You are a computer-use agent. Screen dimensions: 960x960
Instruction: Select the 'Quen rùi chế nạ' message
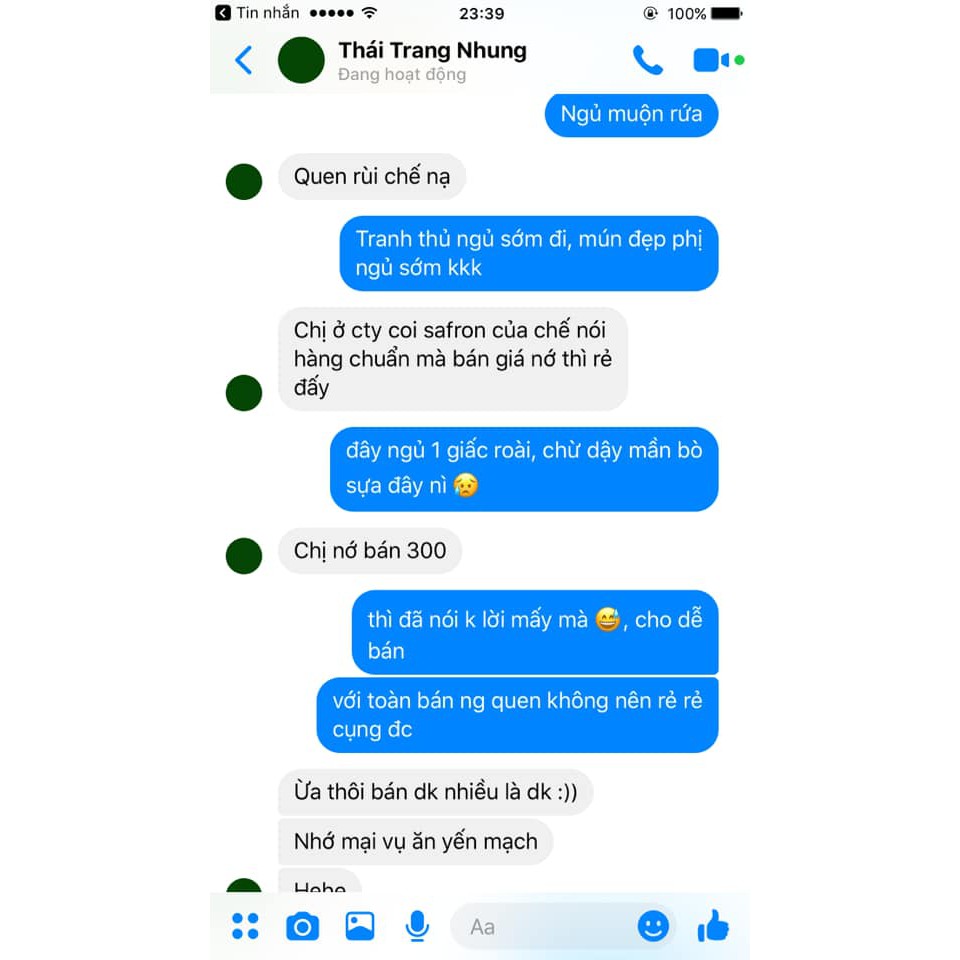(372, 176)
